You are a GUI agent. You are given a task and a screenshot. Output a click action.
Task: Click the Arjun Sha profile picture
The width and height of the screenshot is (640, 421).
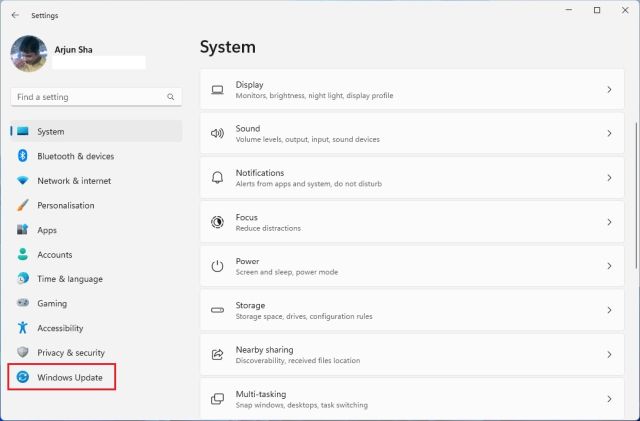(x=29, y=53)
